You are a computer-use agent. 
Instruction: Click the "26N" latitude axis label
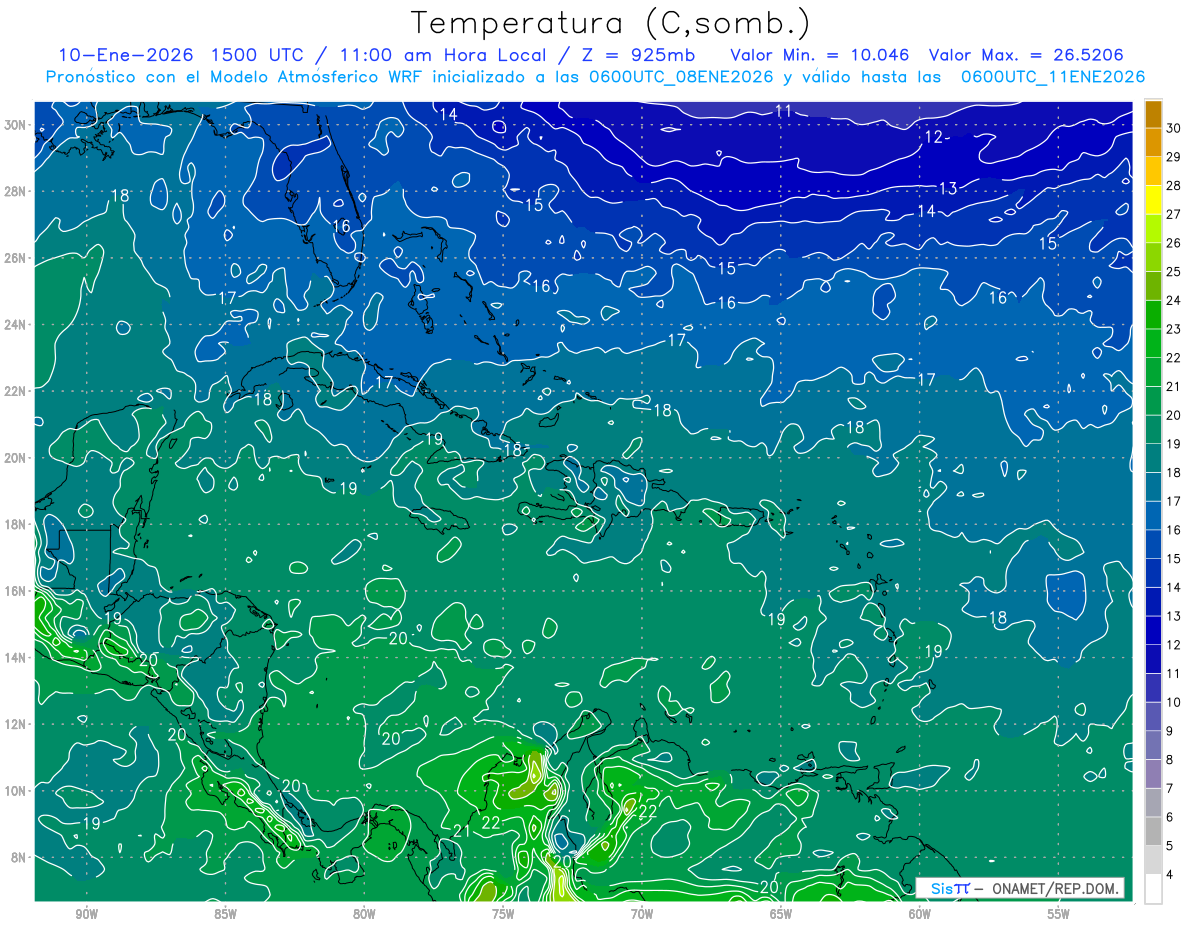click(x=16, y=258)
